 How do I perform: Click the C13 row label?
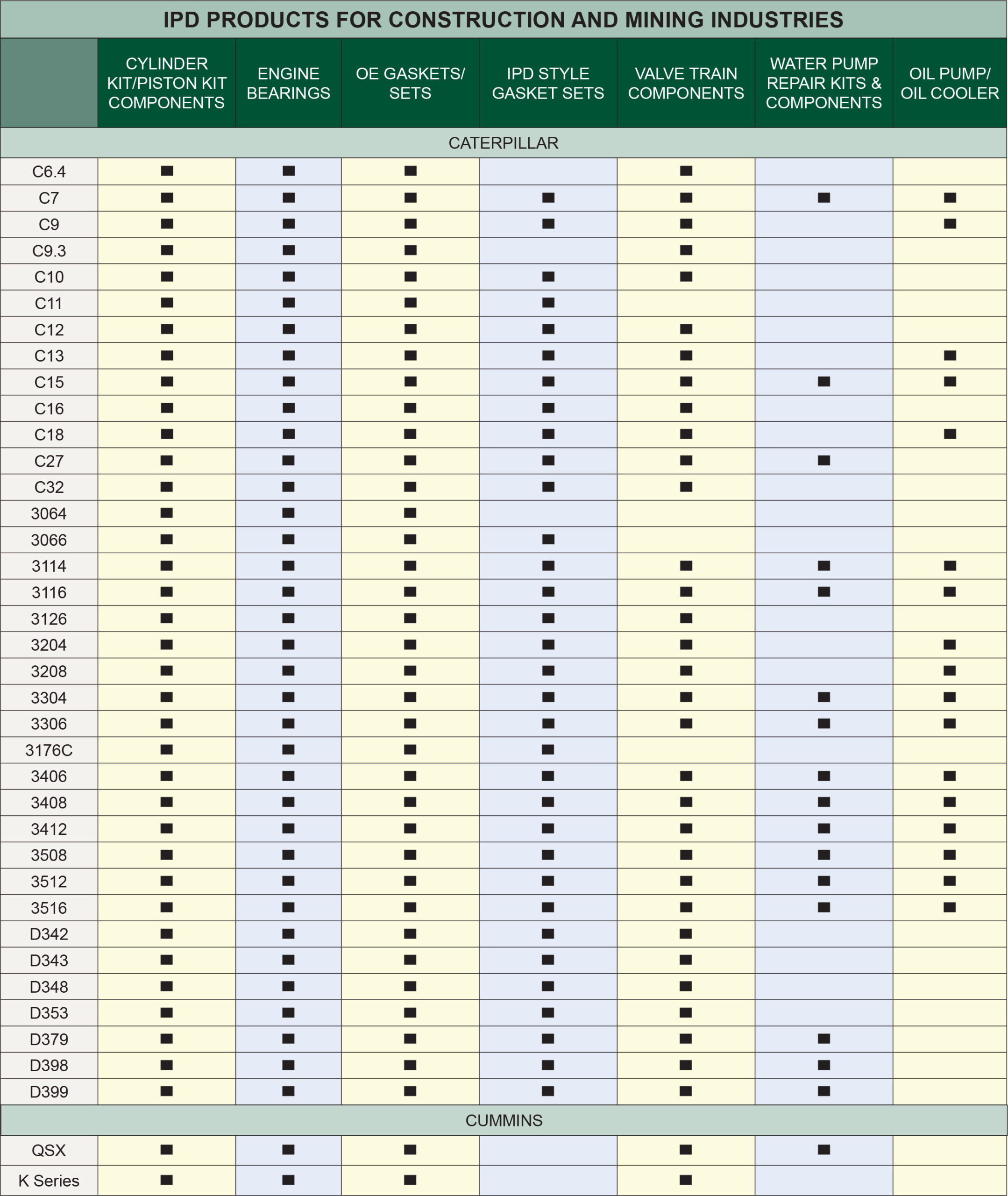pyautogui.click(x=49, y=356)
